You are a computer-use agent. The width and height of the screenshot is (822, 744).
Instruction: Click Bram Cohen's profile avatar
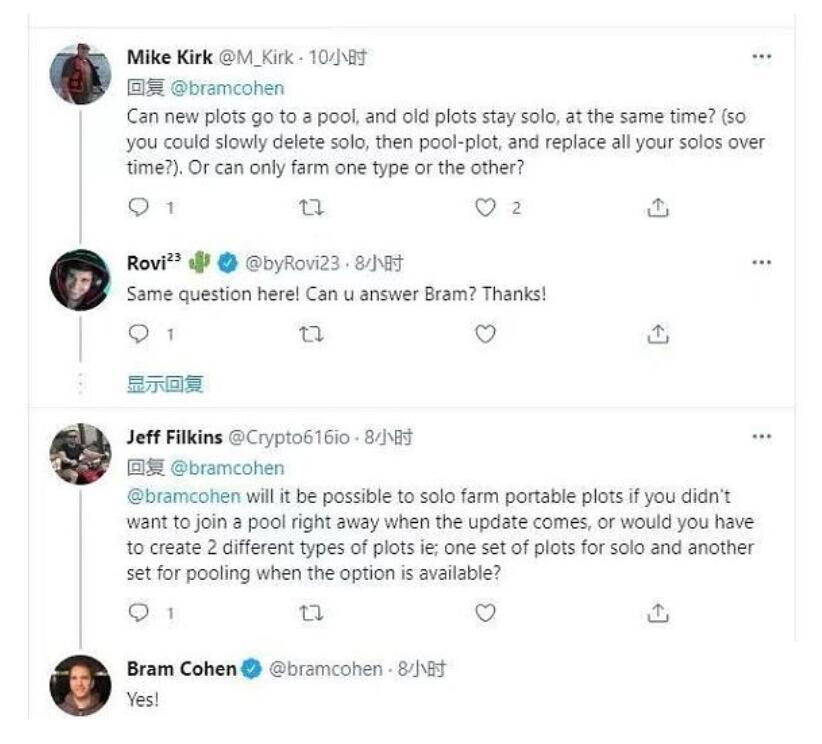coord(80,684)
